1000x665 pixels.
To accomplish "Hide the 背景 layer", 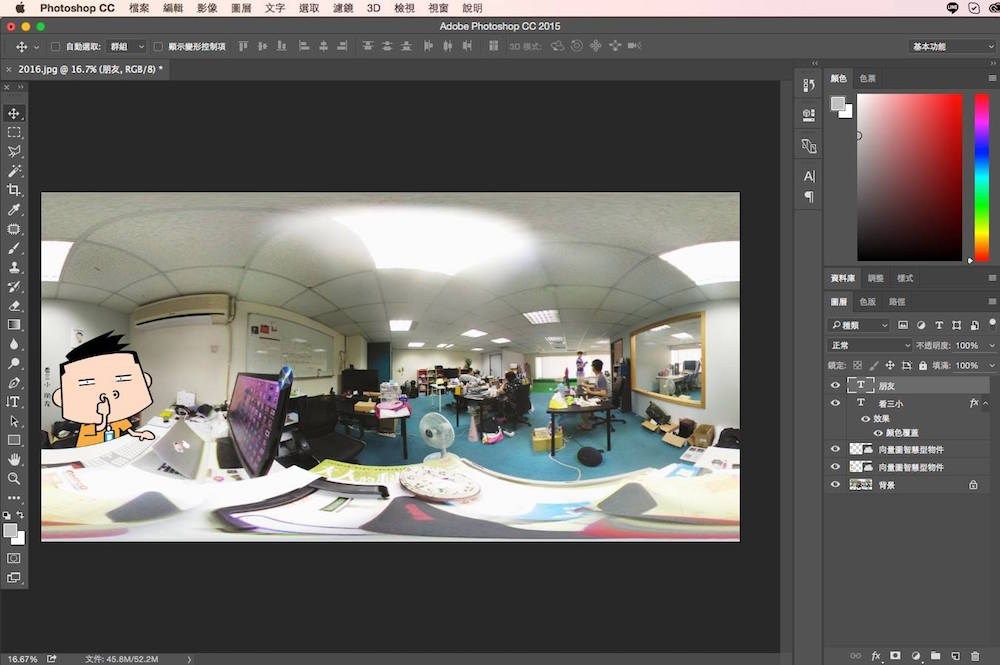I will 835,485.
